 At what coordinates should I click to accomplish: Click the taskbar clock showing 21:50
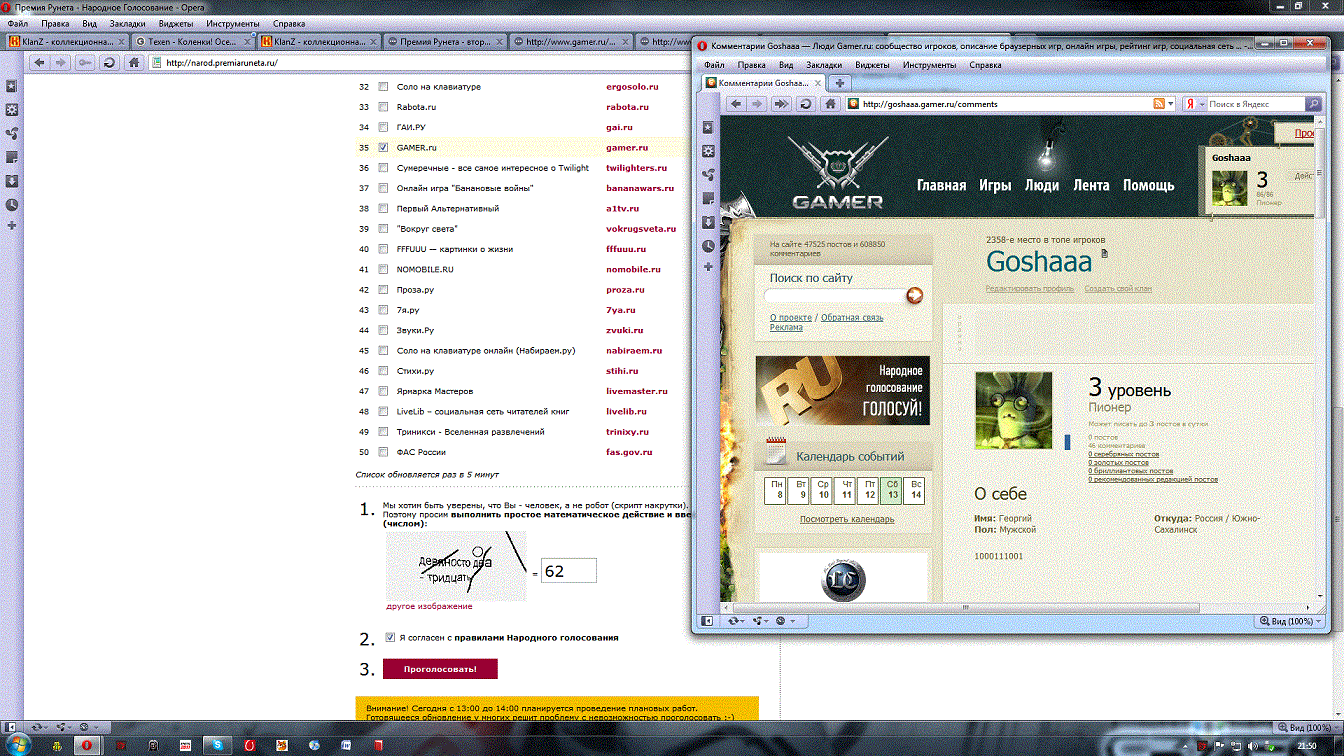coord(1306,745)
